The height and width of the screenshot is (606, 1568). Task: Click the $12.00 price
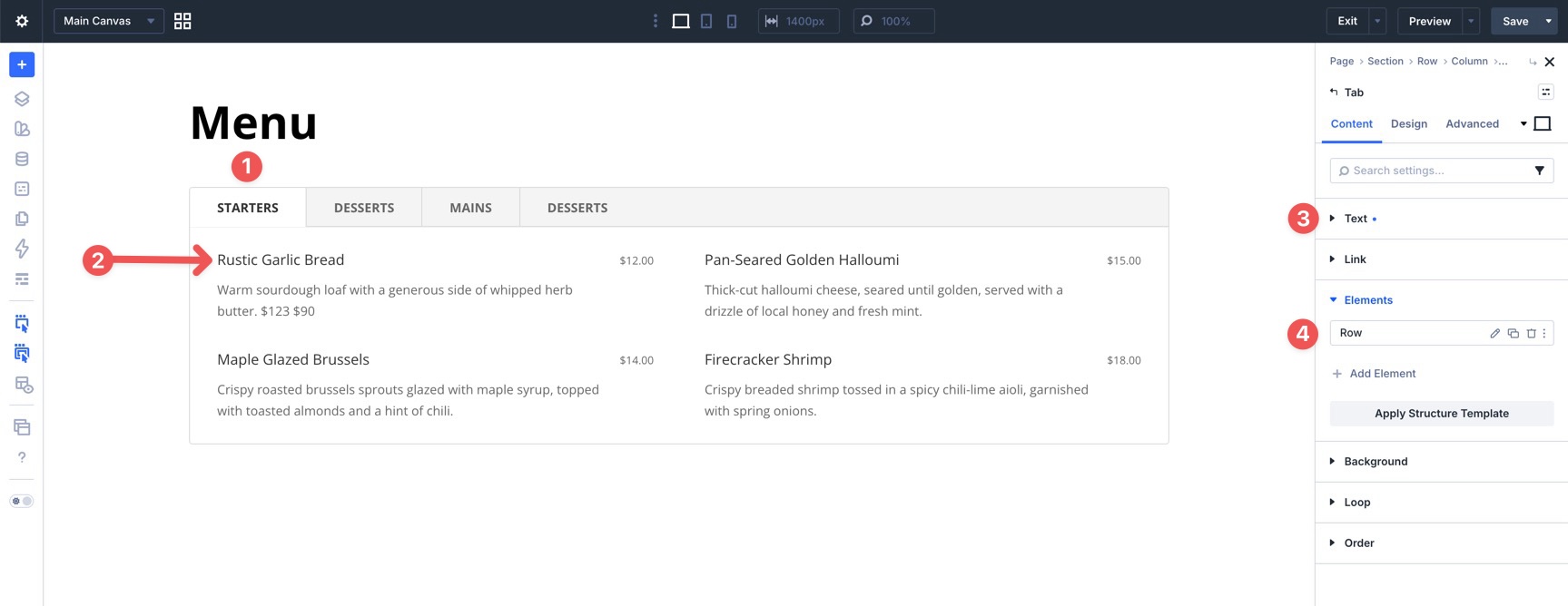(636, 260)
